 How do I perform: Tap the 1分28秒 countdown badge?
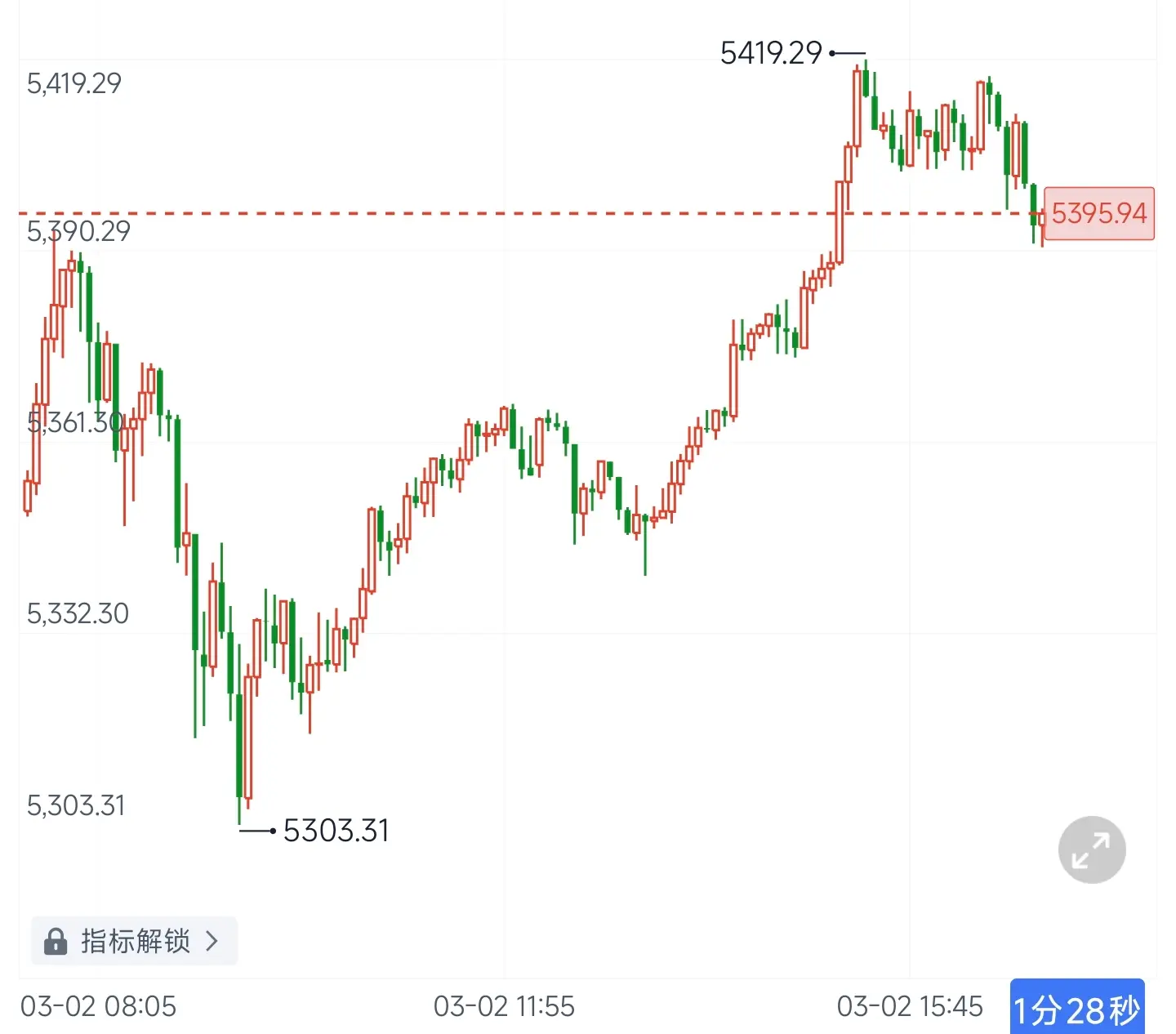(x=1077, y=1009)
